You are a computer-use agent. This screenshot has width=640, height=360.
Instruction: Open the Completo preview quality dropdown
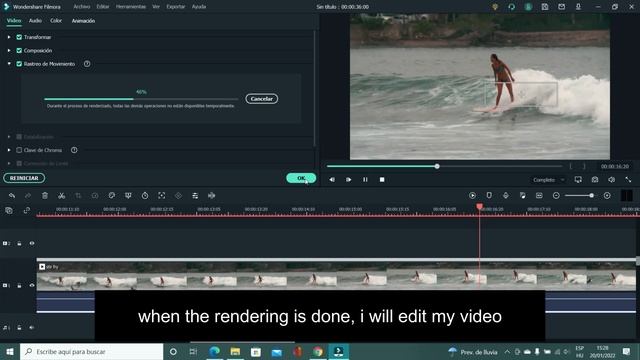click(549, 180)
